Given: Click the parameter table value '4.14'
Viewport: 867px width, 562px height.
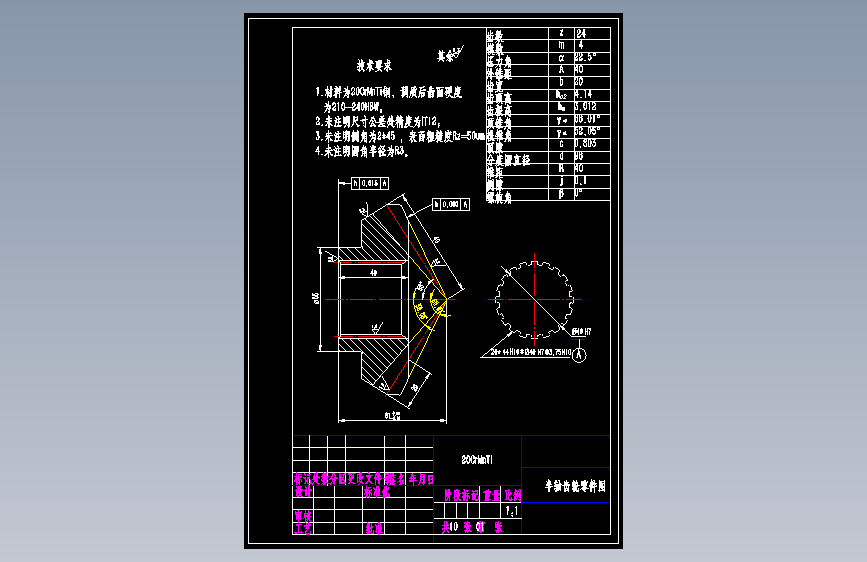Looking at the screenshot, I should [583, 94].
